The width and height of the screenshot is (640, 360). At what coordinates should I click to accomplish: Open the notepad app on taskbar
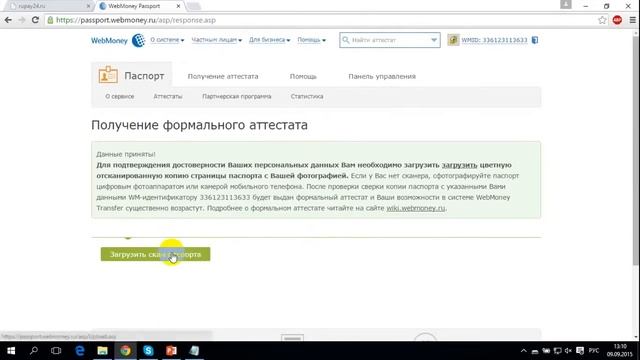(x=194, y=351)
